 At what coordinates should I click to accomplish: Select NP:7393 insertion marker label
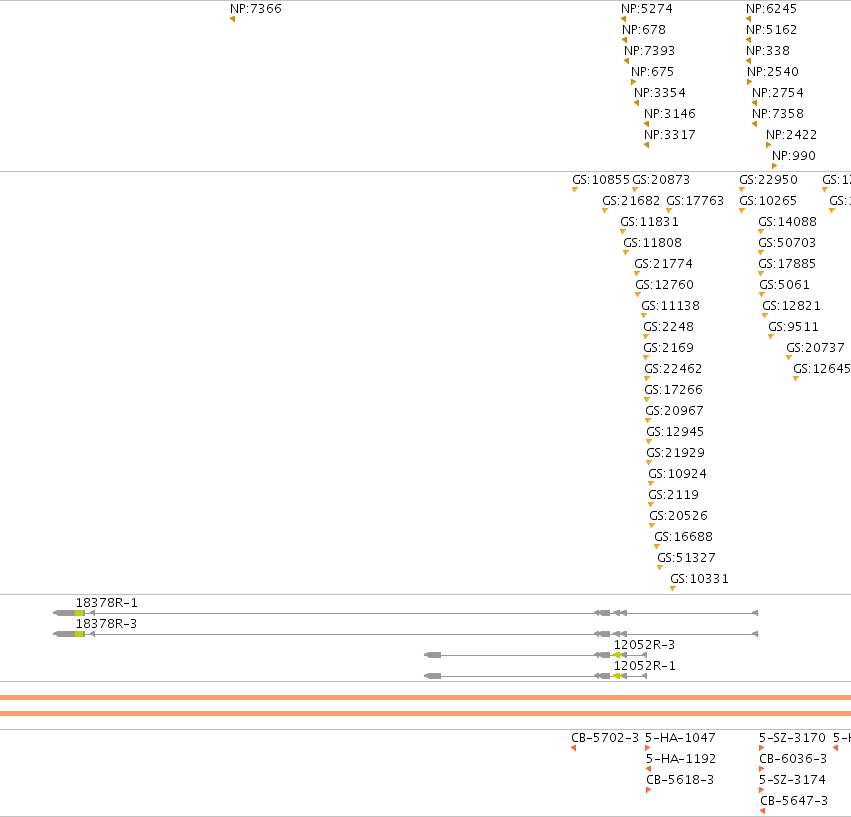[649, 51]
